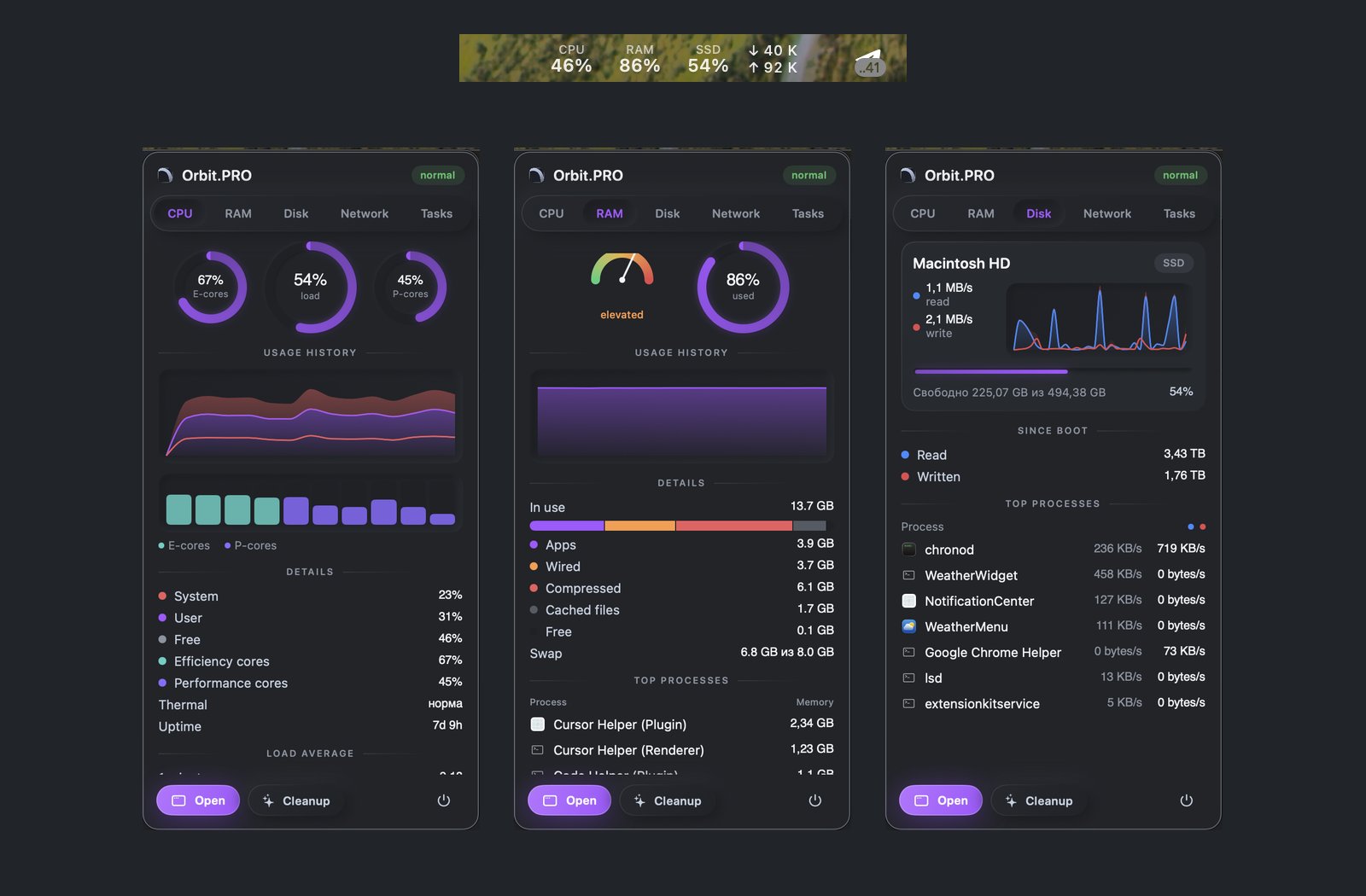Open Disk tab in left panel

coord(296,213)
